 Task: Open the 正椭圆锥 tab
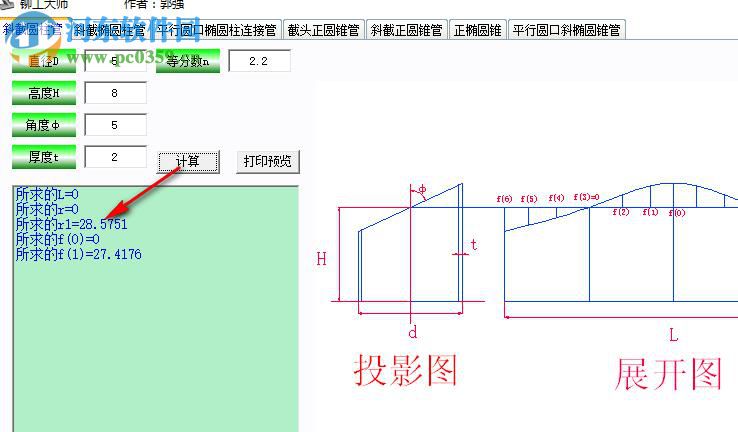coord(477,30)
